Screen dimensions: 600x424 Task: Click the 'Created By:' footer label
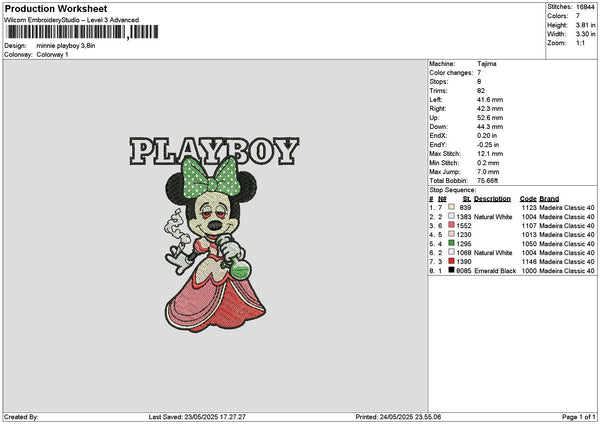tap(21, 417)
